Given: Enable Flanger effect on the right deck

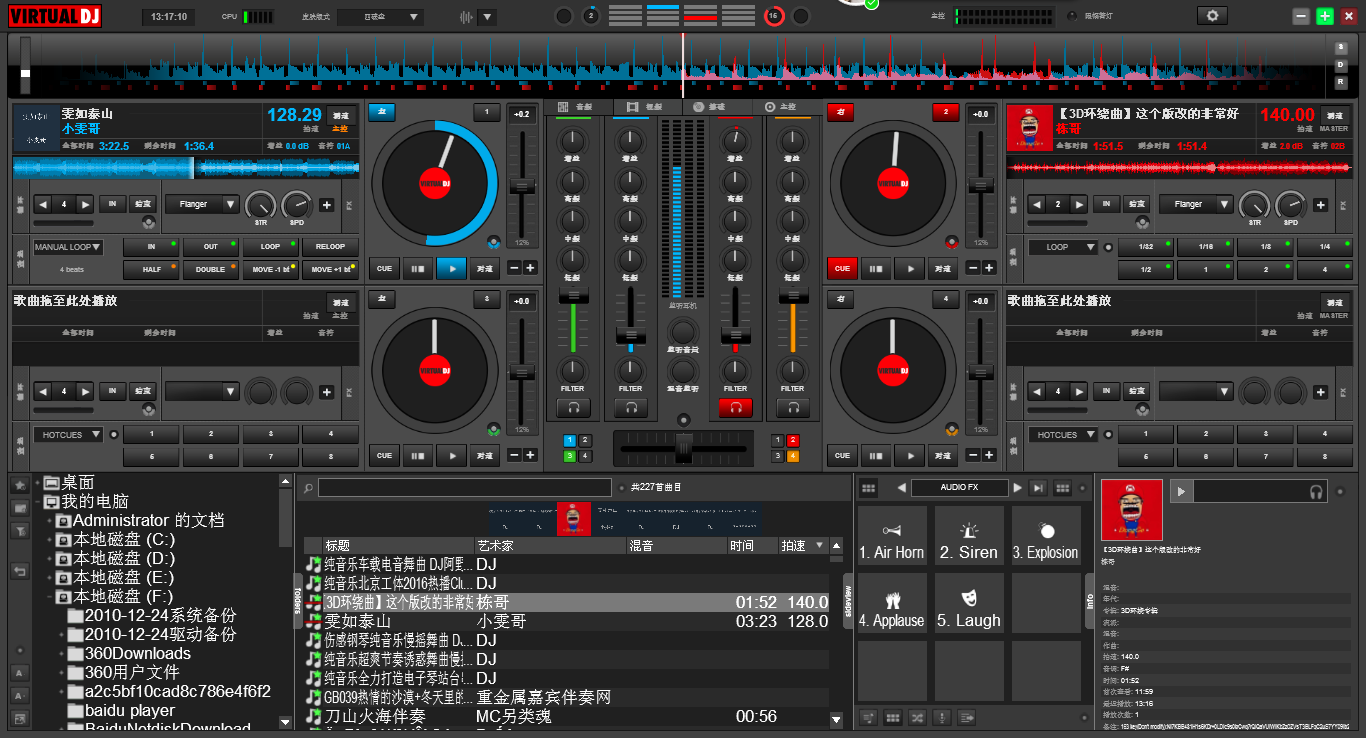Looking at the screenshot, I should tap(1196, 203).
